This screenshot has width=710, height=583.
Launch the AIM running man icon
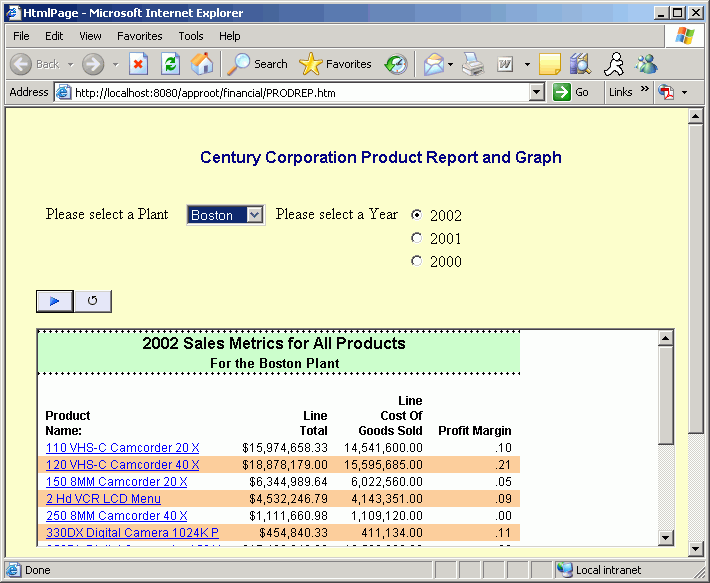pos(614,64)
